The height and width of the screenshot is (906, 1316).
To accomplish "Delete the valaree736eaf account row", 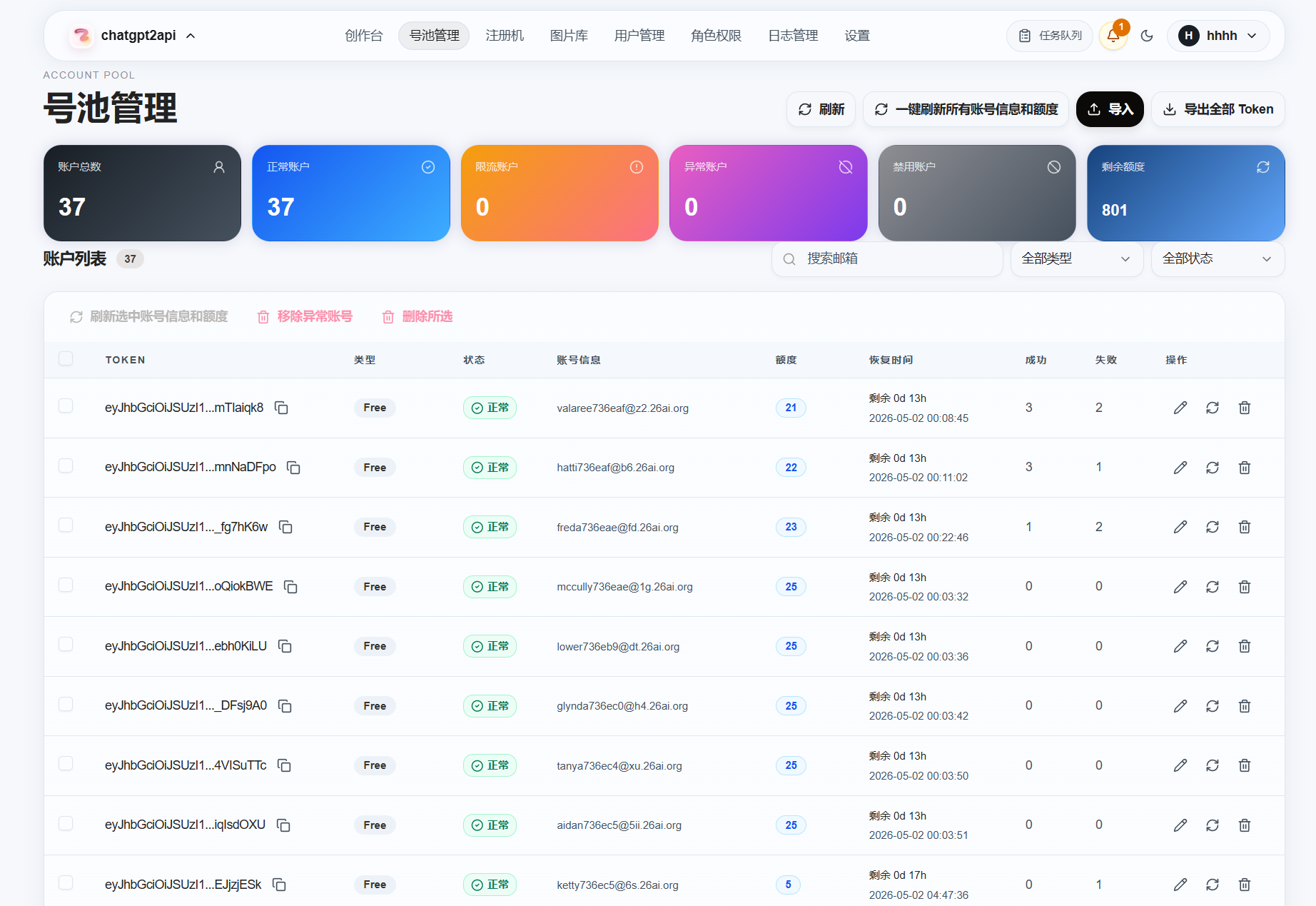I will (1245, 408).
